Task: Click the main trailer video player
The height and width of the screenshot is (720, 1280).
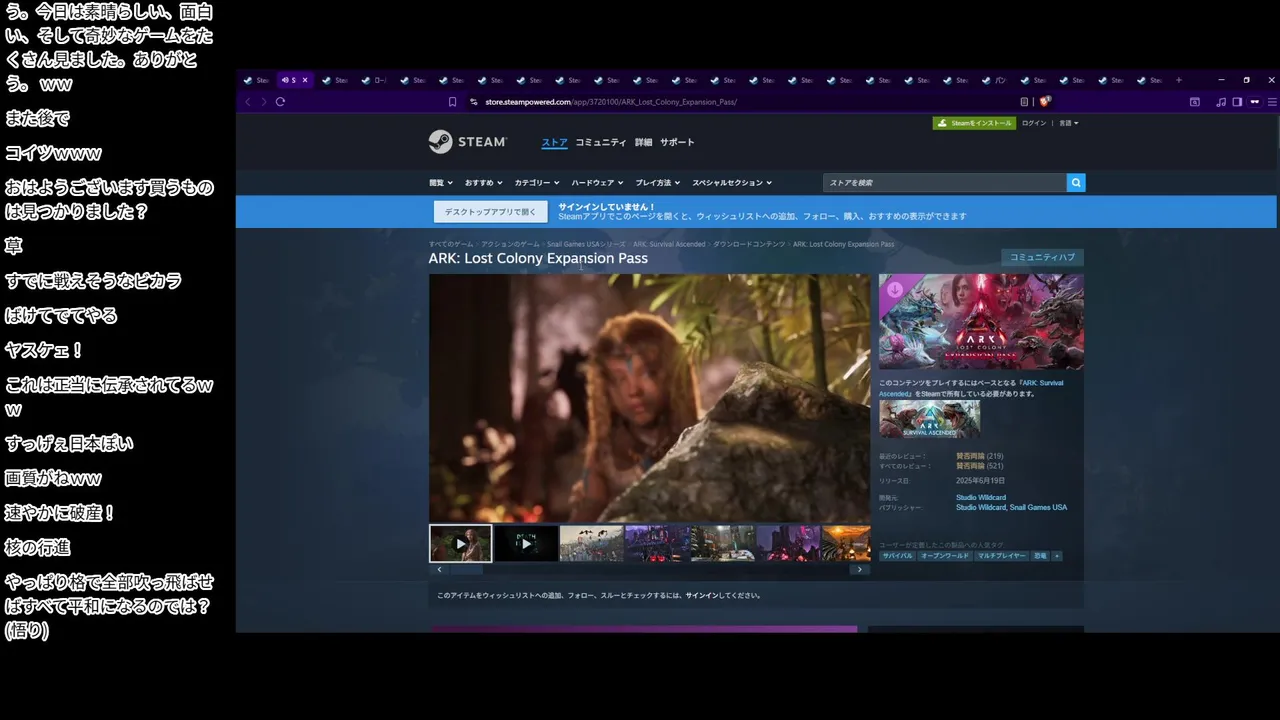Action: (x=650, y=398)
